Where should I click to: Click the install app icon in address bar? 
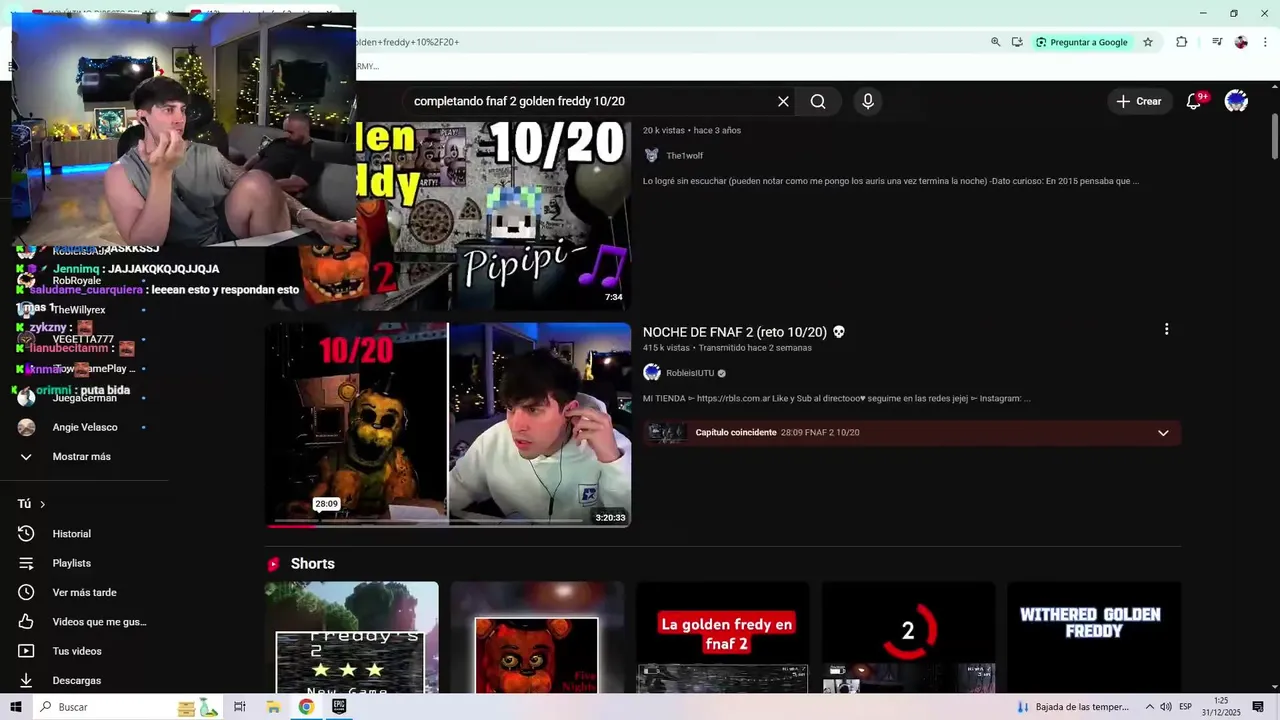coord(1017,42)
